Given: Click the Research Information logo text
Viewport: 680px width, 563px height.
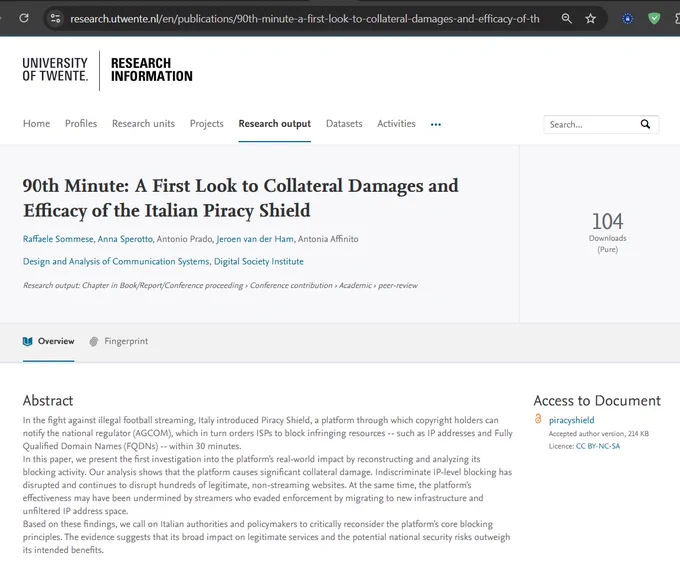Looking at the screenshot, I should click(x=151, y=70).
